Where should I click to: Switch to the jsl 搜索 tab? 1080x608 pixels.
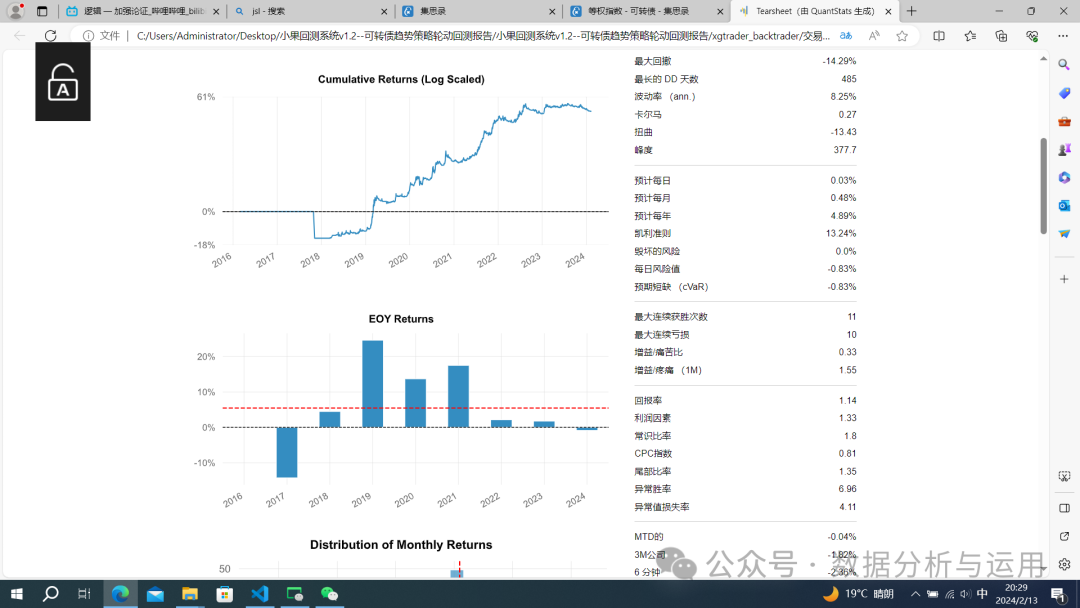click(x=310, y=11)
